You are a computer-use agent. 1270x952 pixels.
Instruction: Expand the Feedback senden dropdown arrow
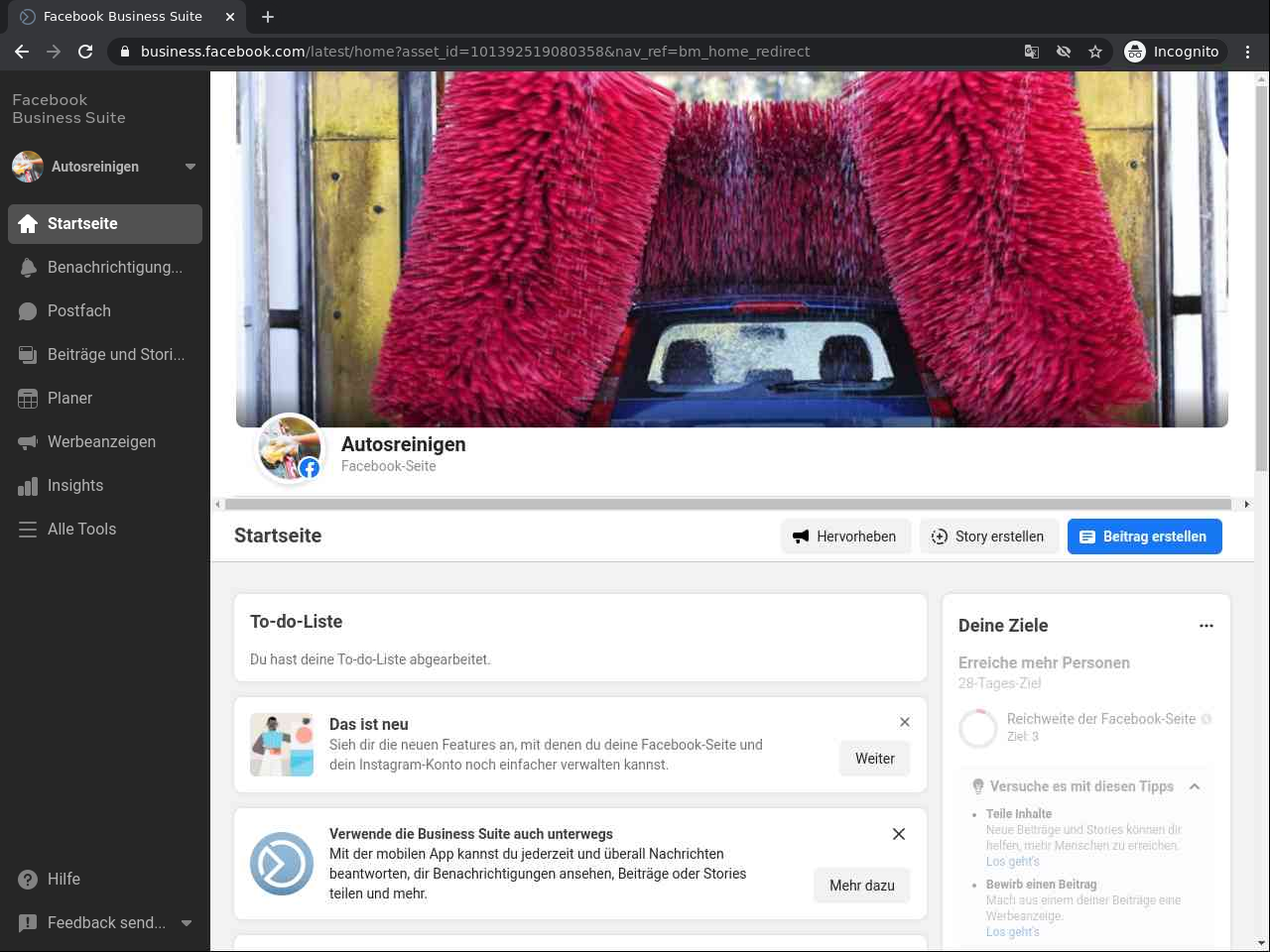tap(187, 923)
